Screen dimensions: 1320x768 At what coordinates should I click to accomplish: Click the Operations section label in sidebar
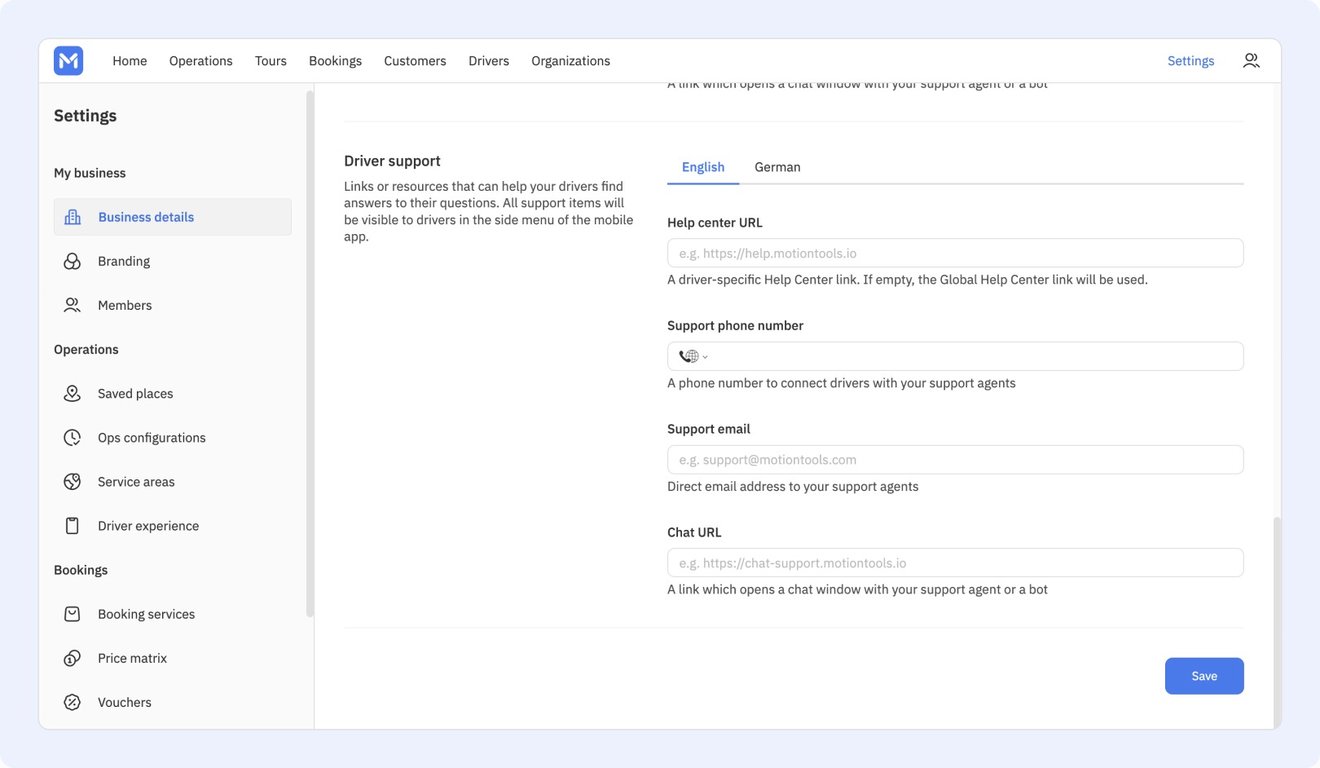86,350
